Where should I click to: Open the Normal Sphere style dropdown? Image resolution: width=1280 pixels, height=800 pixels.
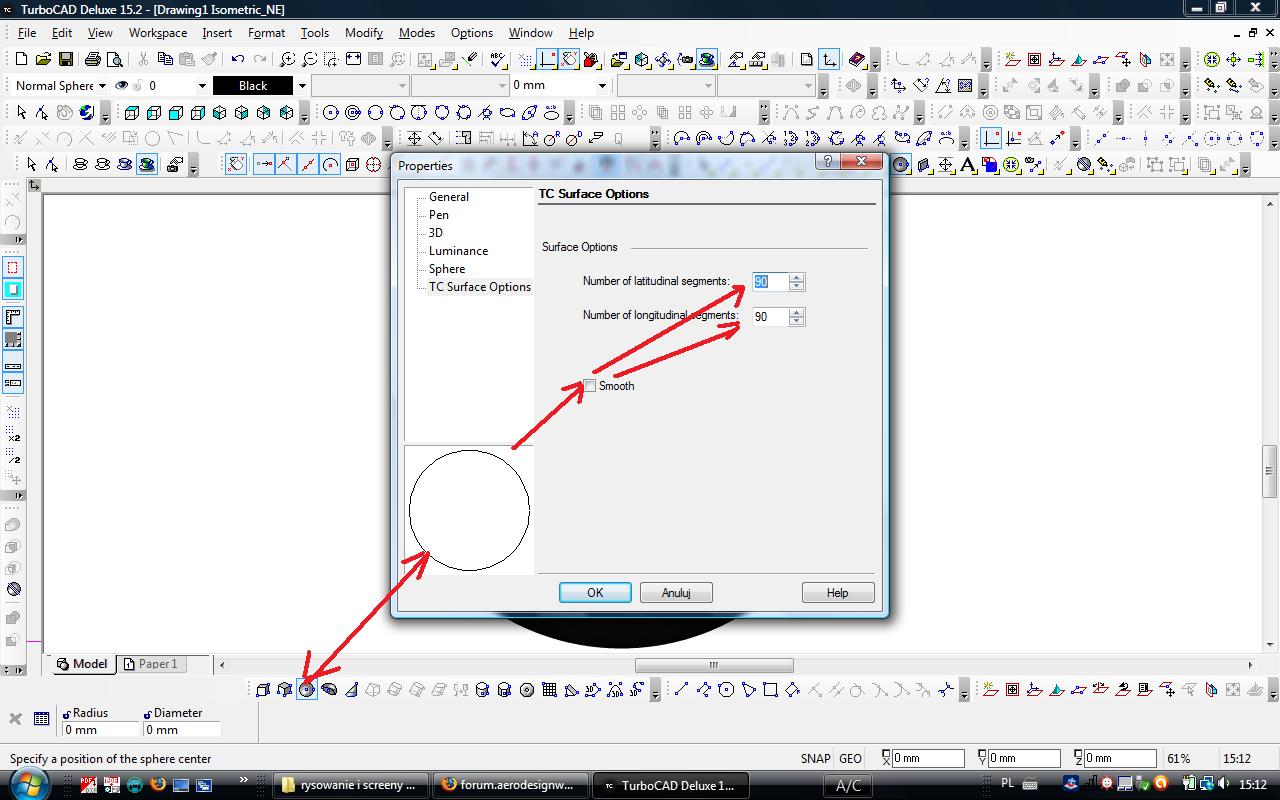[x=102, y=86]
